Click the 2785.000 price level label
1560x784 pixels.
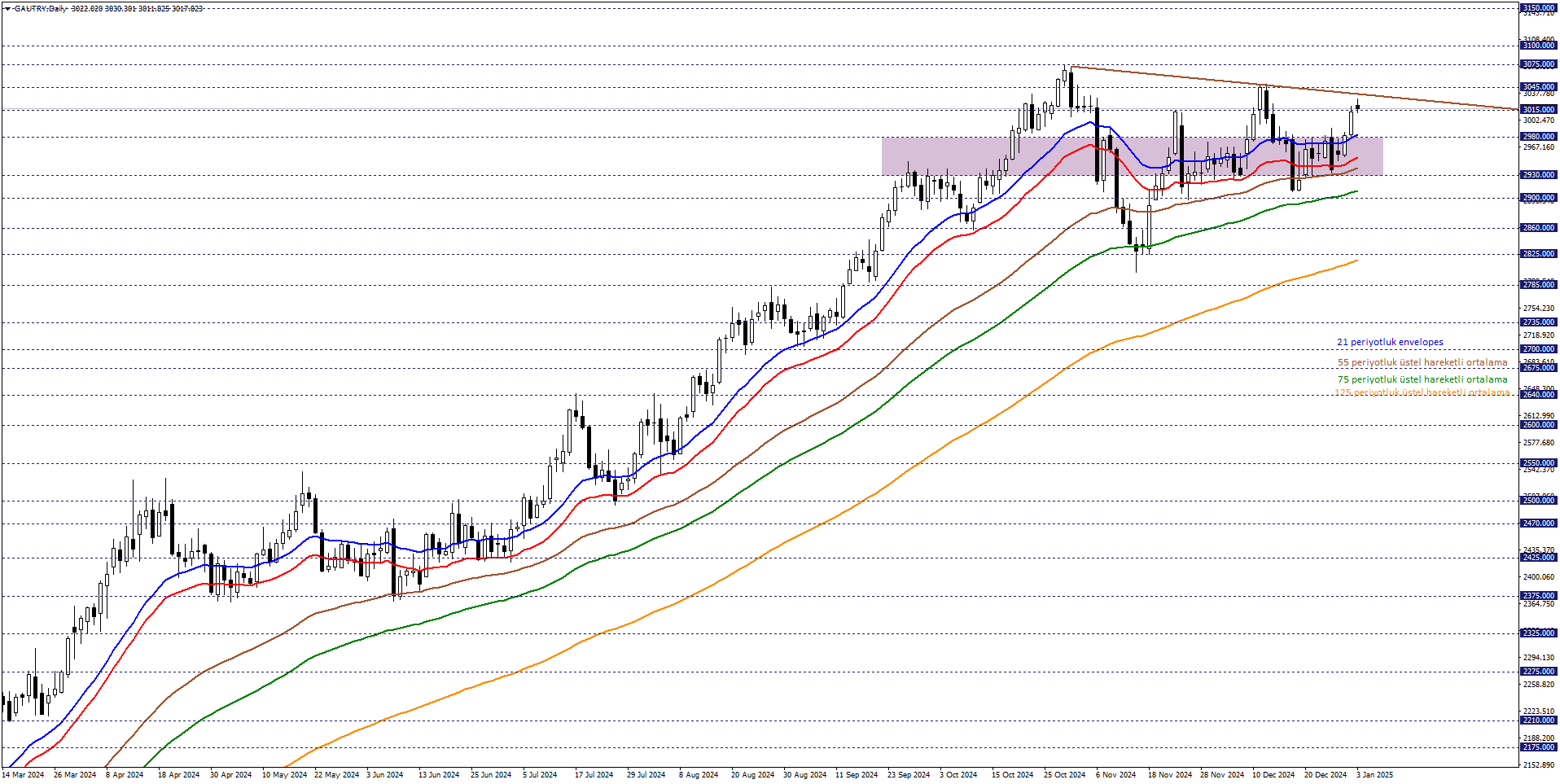coord(1539,285)
